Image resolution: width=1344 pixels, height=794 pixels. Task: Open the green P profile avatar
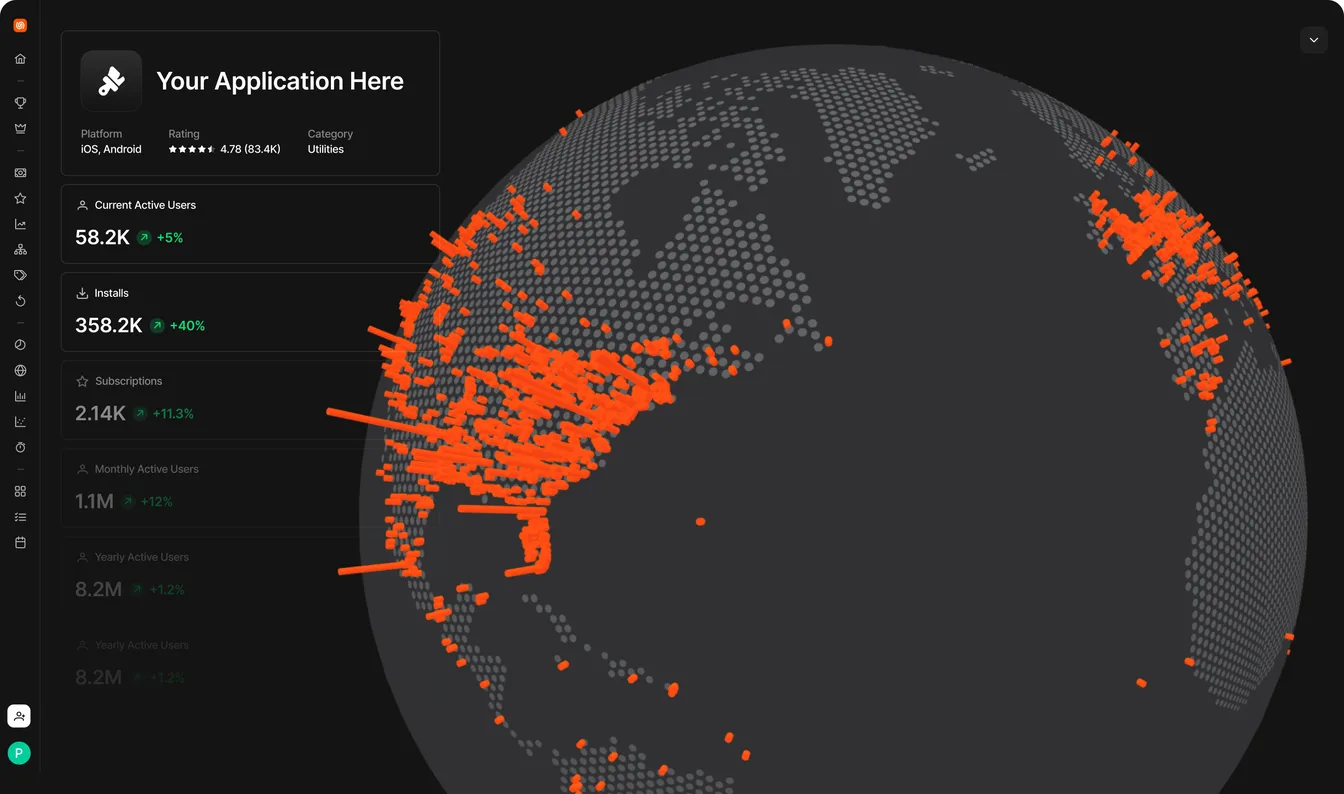pos(19,753)
